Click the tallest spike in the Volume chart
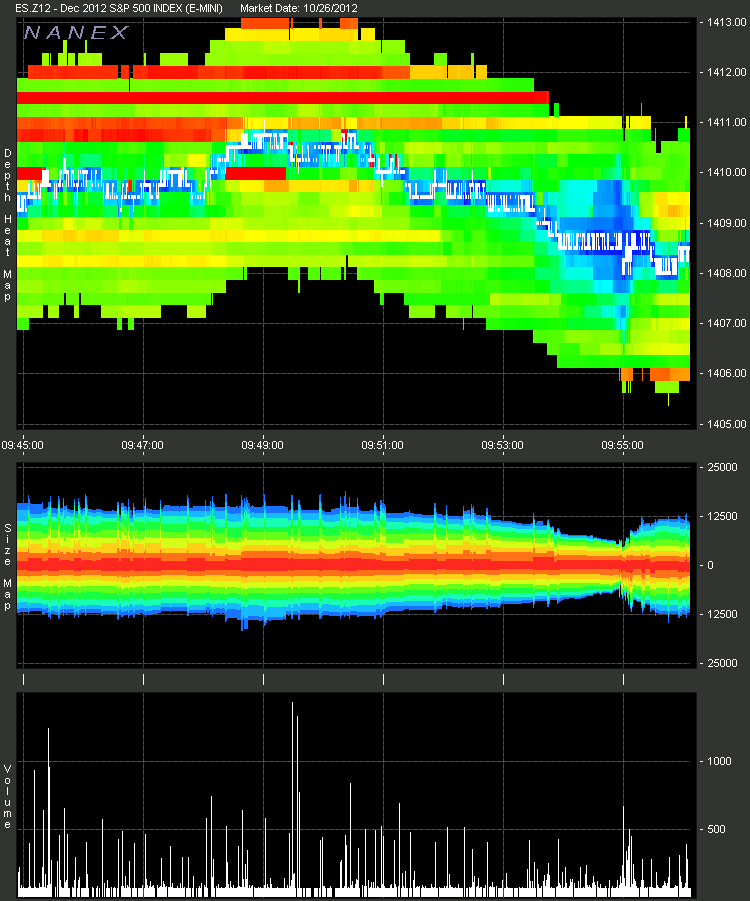This screenshot has width=750, height=901. 293,799
